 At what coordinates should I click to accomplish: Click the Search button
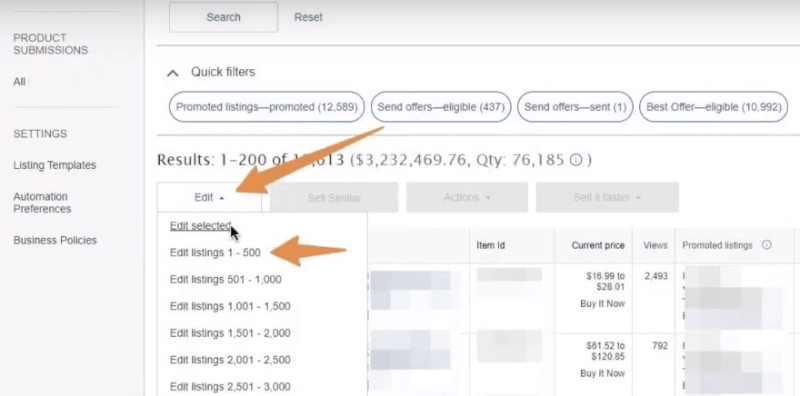pos(223,17)
